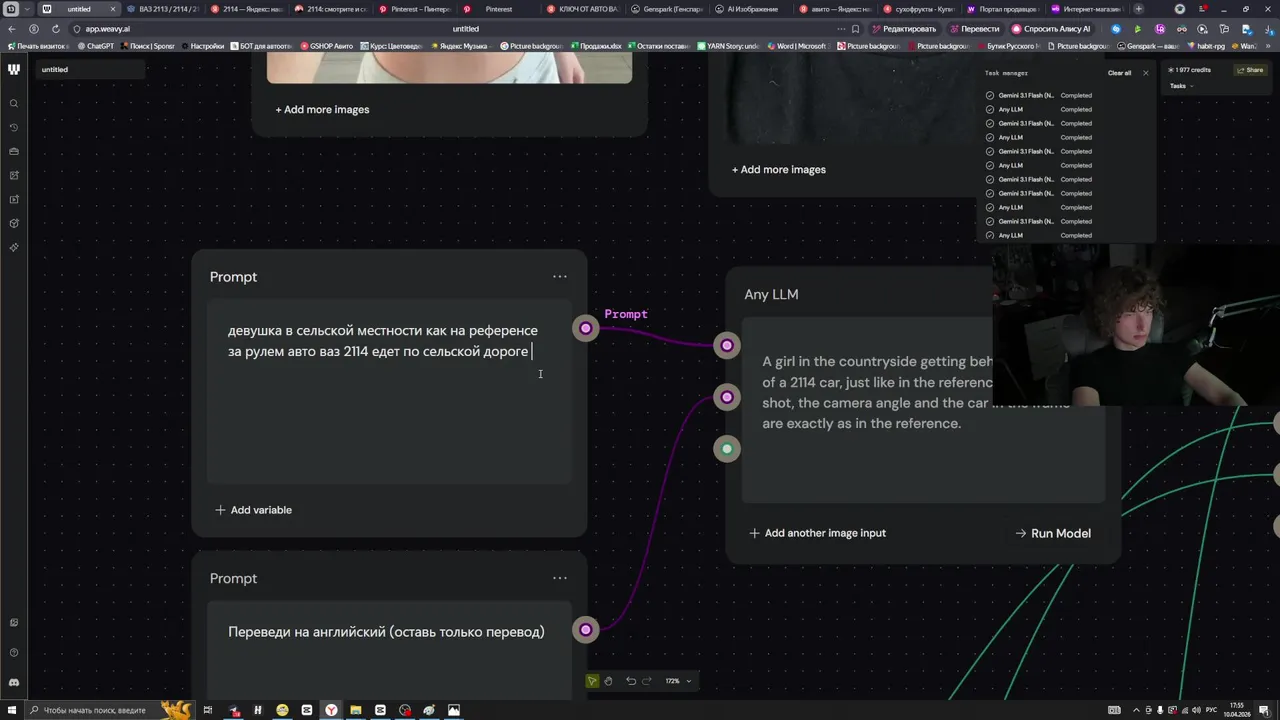Image resolution: width=1280 pixels, height=720 pixels.
Task: Click Add more images under the dark image
Action: pos(779,169)
